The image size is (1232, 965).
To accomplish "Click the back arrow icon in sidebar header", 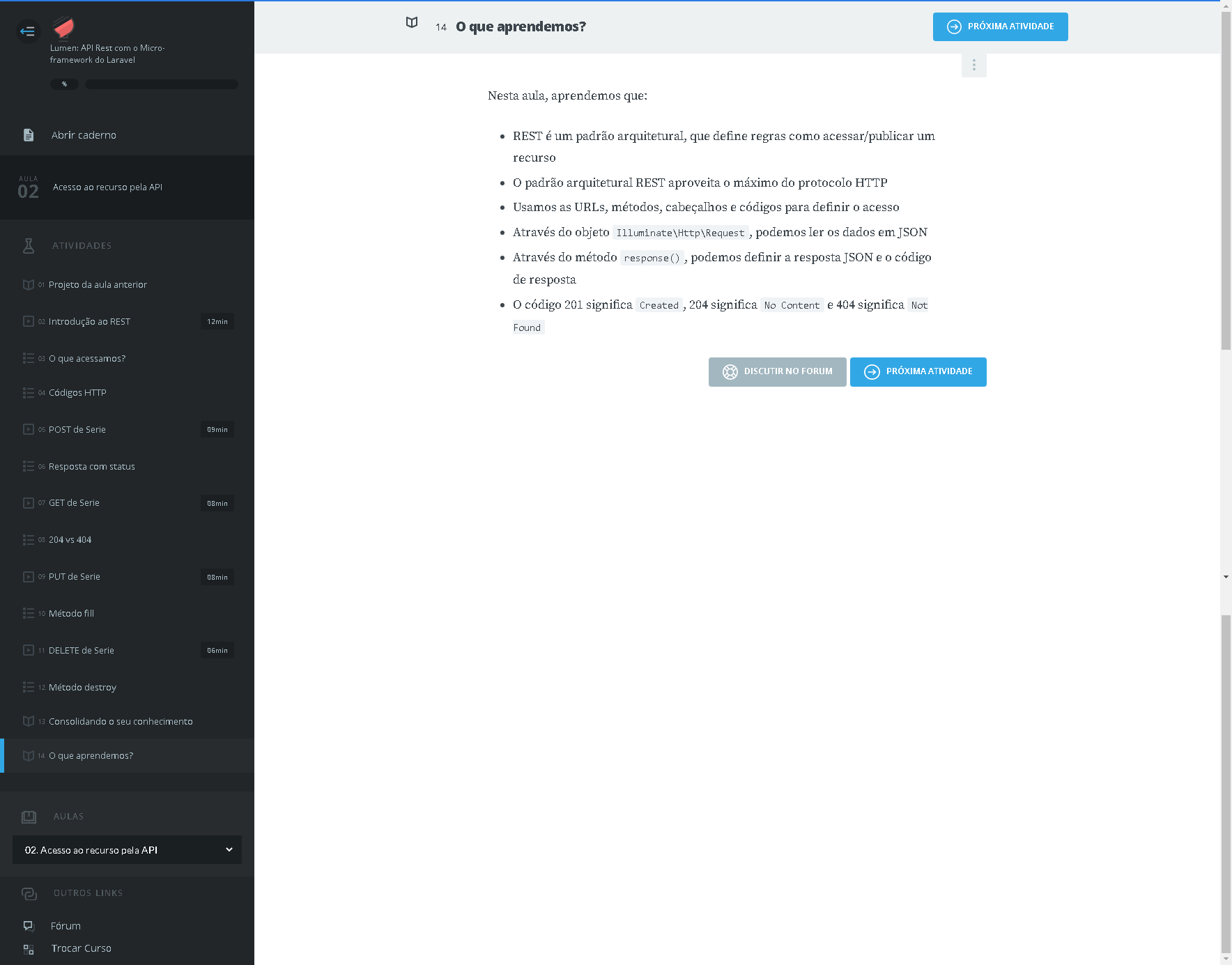I will coord(28,31).
